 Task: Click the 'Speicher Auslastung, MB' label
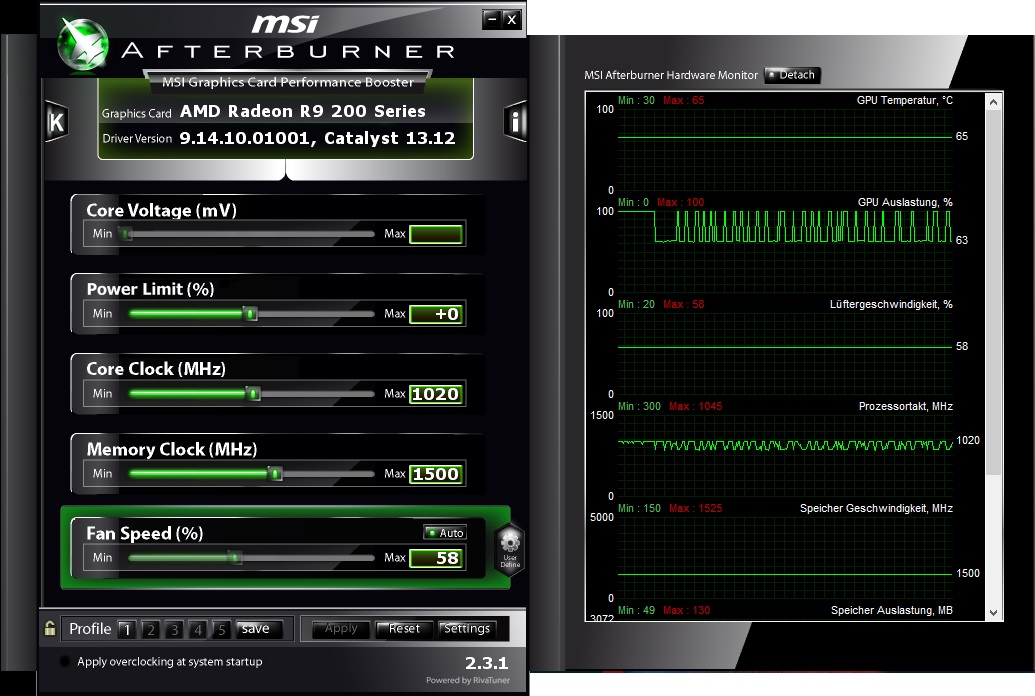pyautogui.click(x=891, y=610)
